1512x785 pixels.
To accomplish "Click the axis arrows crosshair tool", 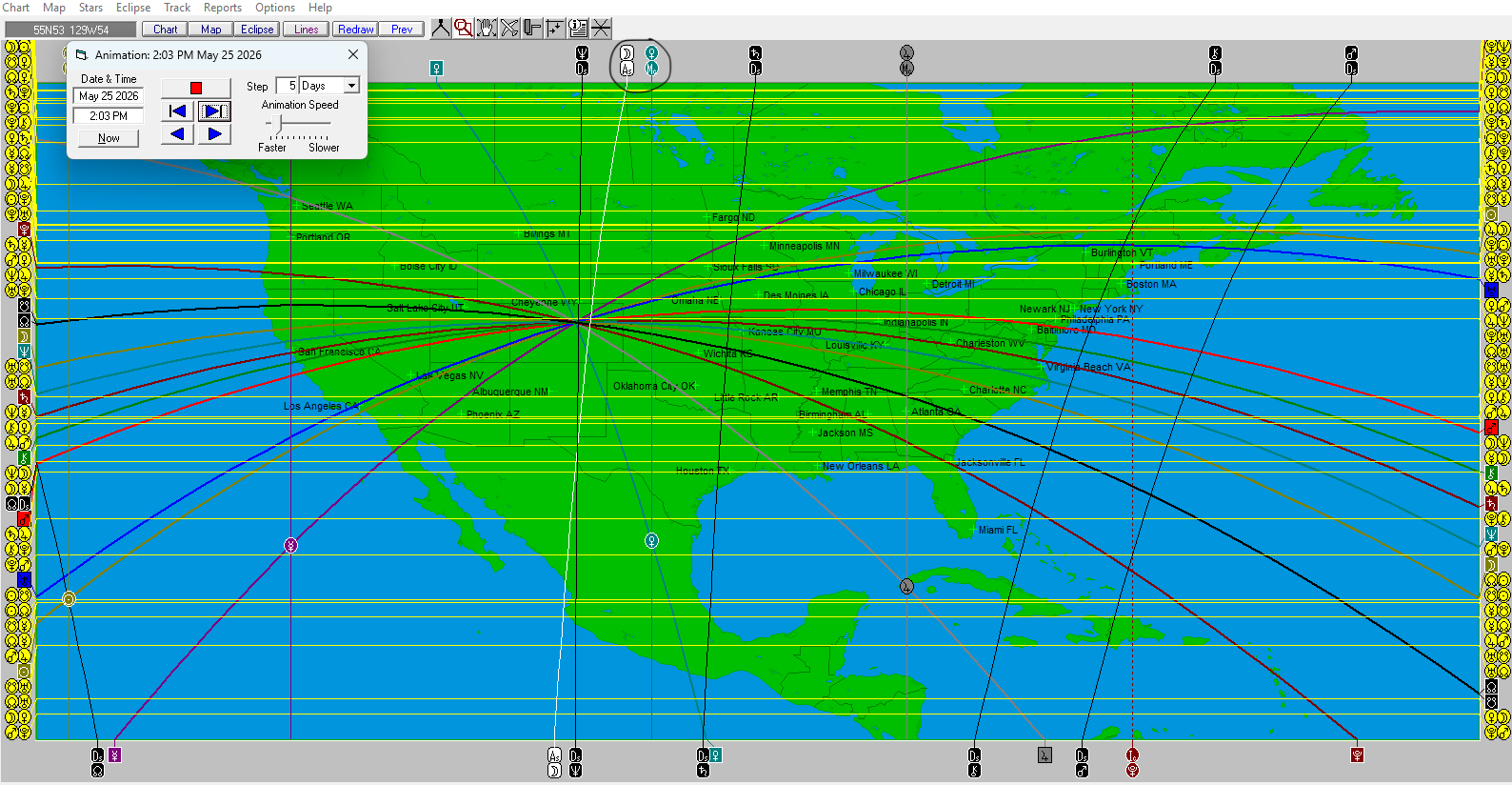I will pyautogui.click(x=555, y=29).
